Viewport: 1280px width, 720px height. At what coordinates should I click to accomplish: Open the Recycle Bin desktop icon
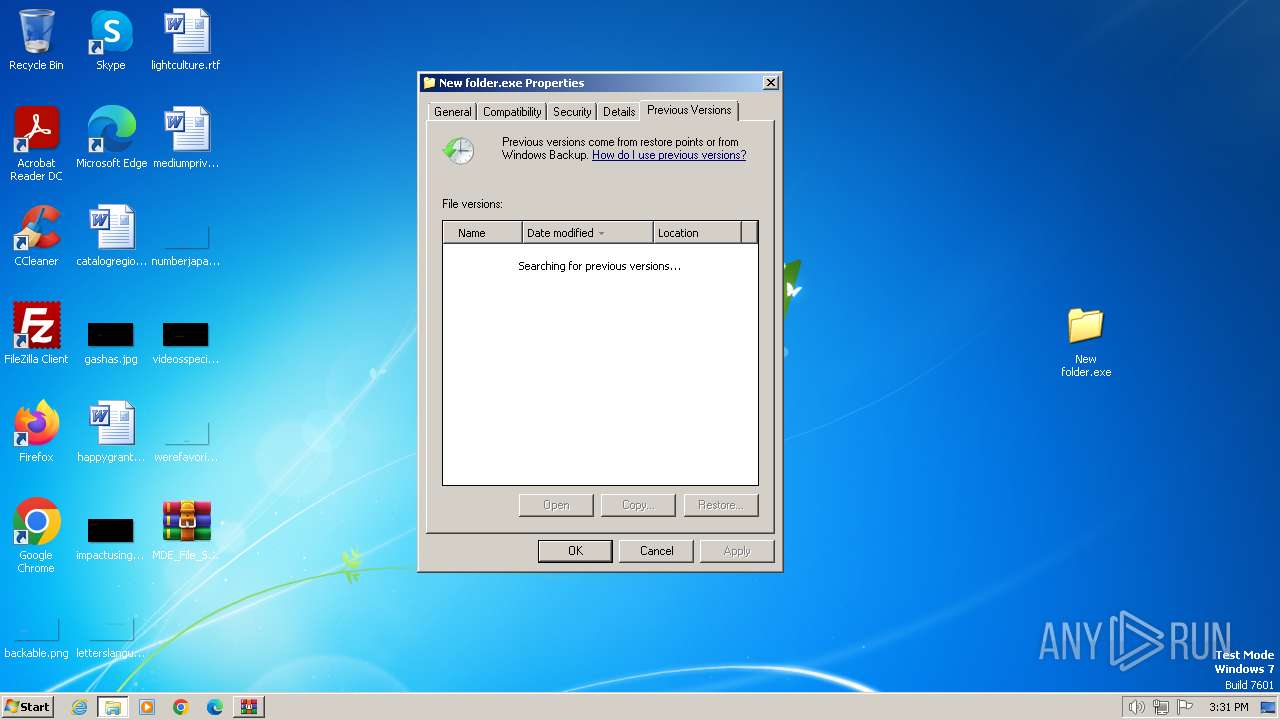coord(36,41)
